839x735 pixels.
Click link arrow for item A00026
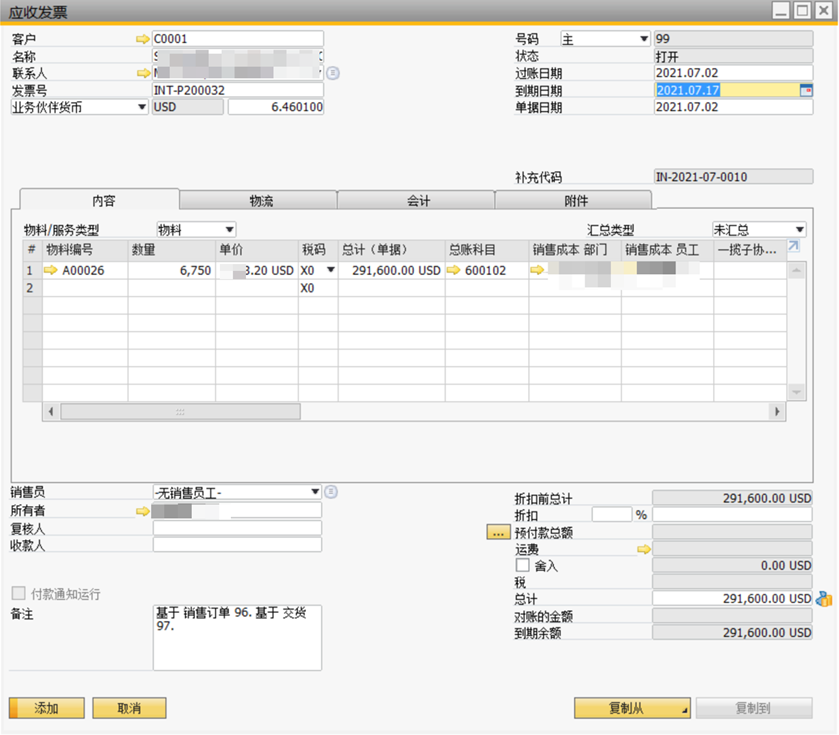51,270
